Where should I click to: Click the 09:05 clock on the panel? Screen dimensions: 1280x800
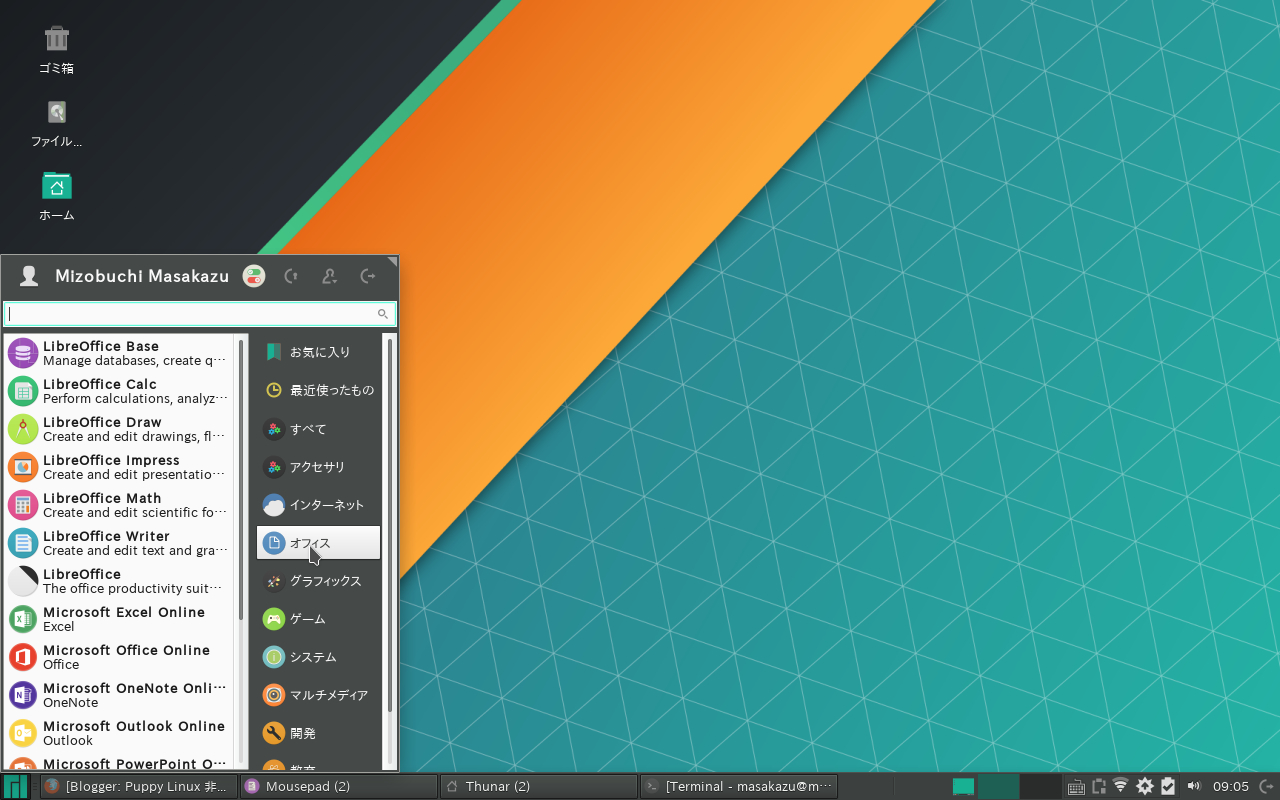tap(1231, 786)
